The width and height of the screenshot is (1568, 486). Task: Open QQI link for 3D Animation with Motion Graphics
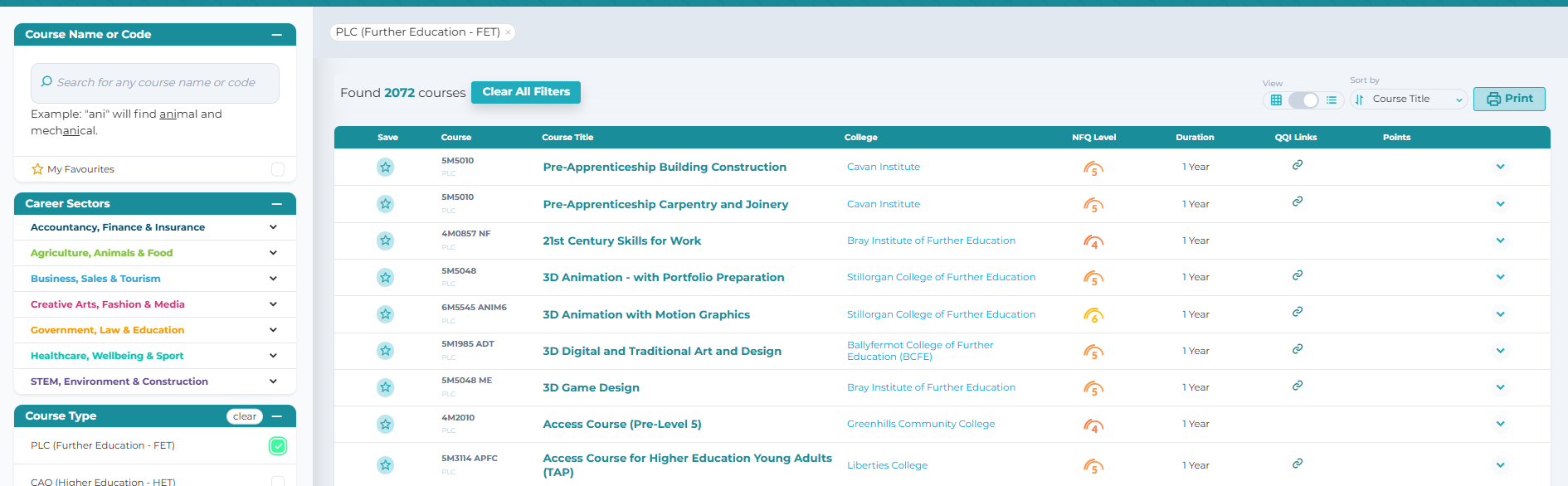tap(1297, 312)
